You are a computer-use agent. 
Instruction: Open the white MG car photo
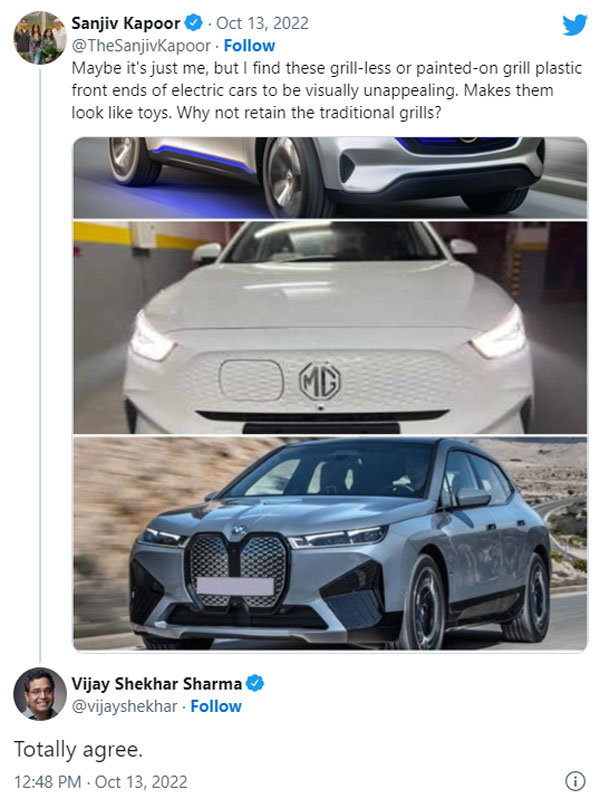(330, 328)
